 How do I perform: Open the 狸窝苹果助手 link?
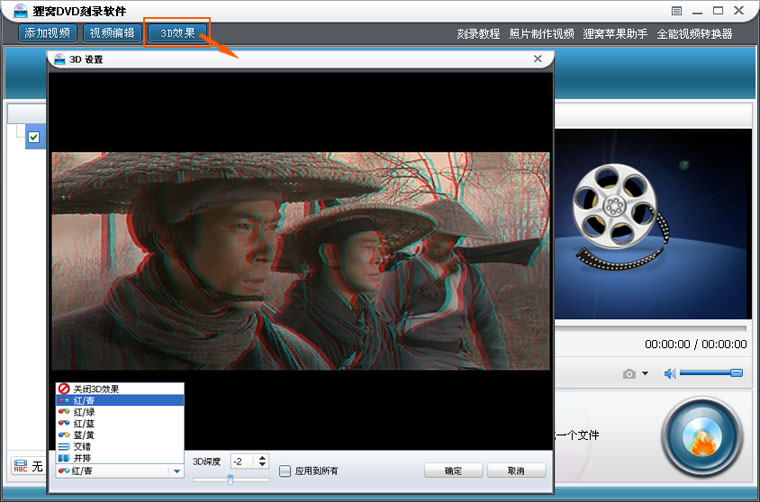(x=615, y=34)
